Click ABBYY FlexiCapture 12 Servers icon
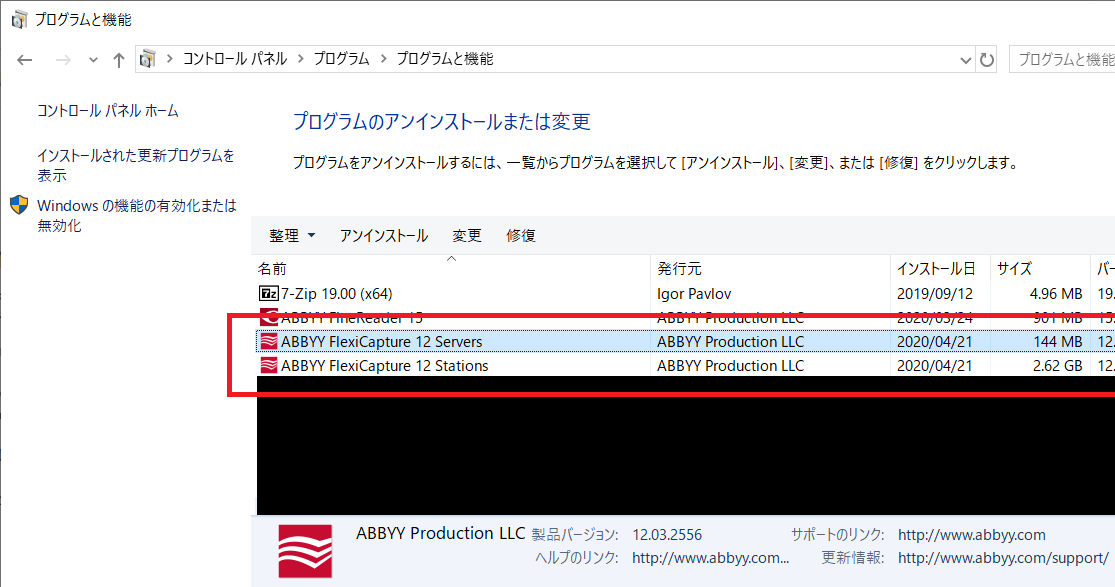Viewport: 1115px width, 587px height. pyautogui.click(x=268, y=342)
